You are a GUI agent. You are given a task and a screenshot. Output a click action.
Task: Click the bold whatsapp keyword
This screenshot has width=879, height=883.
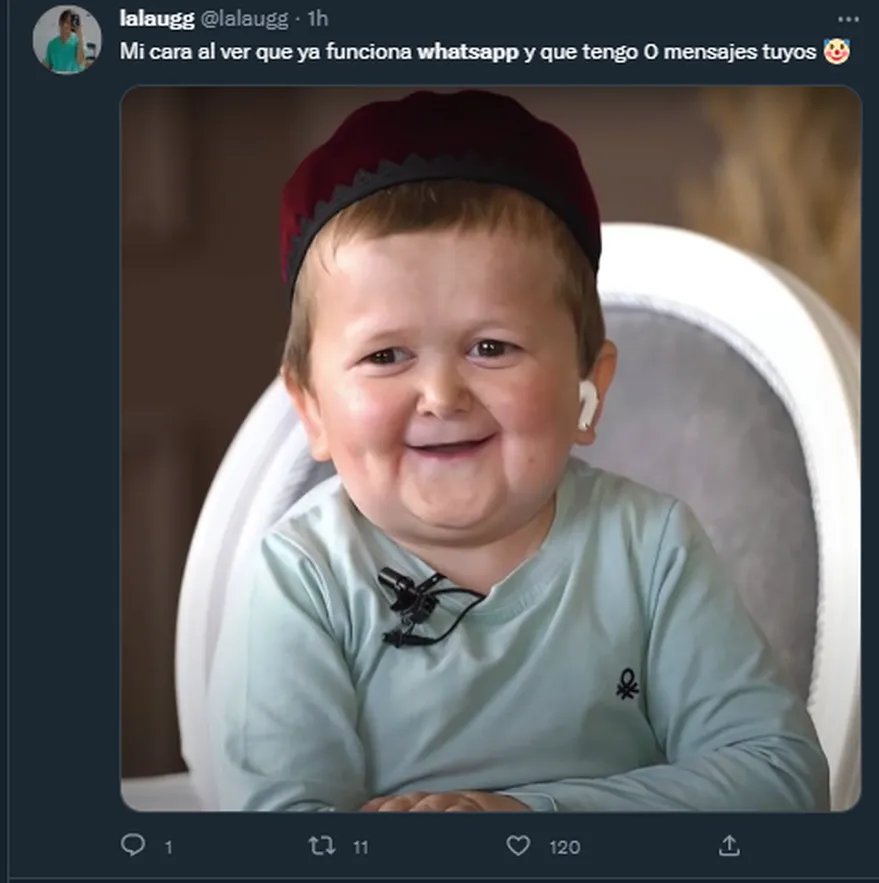(x=467, y=52)
